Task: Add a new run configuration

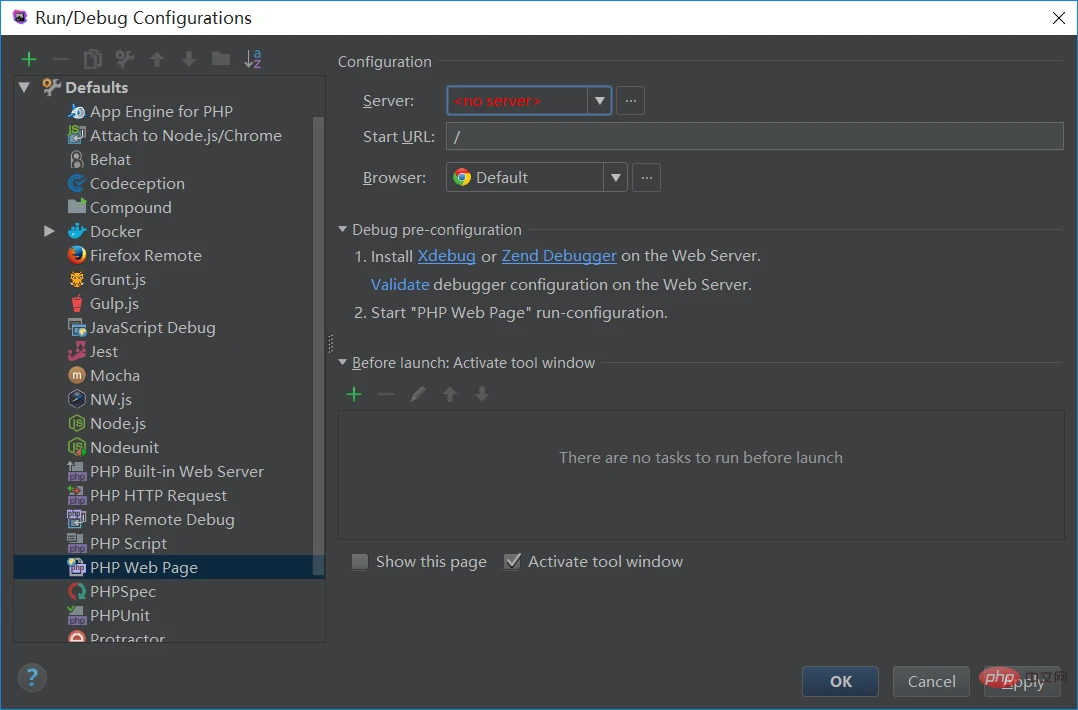Action: pyautogui.click(x=28, y=59)
